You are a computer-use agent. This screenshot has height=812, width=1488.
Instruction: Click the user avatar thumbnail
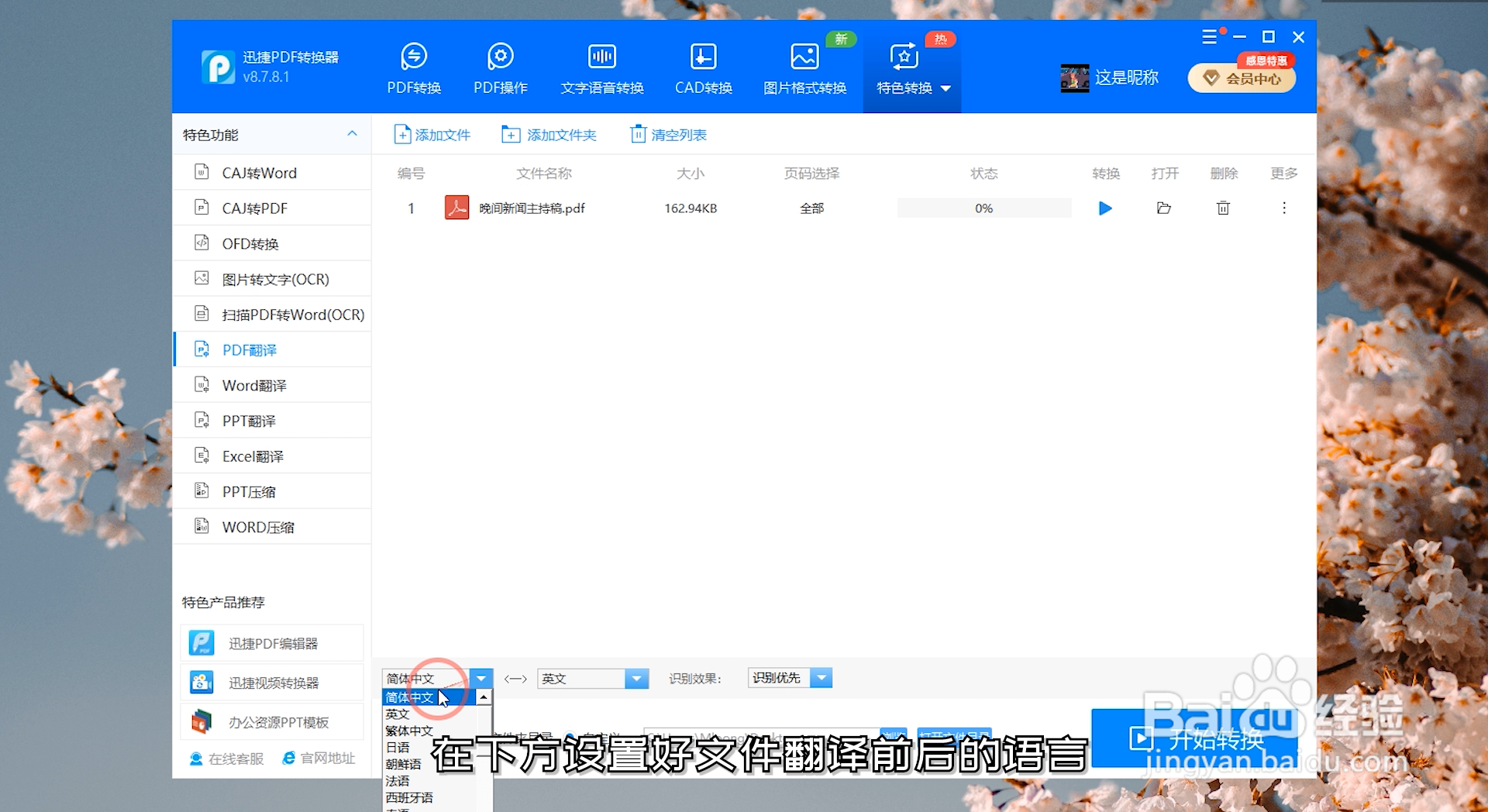point(1075,77)
